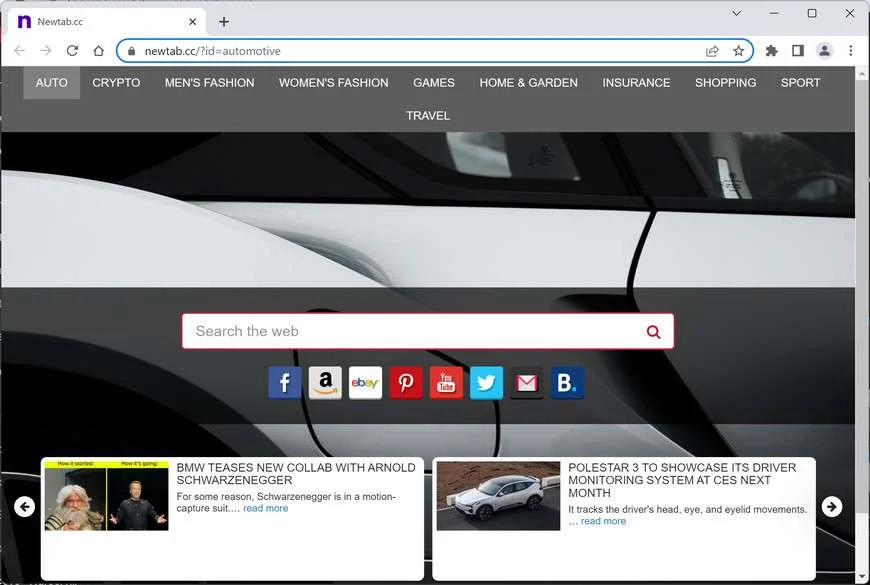Open HOME & GARDEN category
Image resolution: width=870 pixels, height=585 pixels.
(529, 83)
